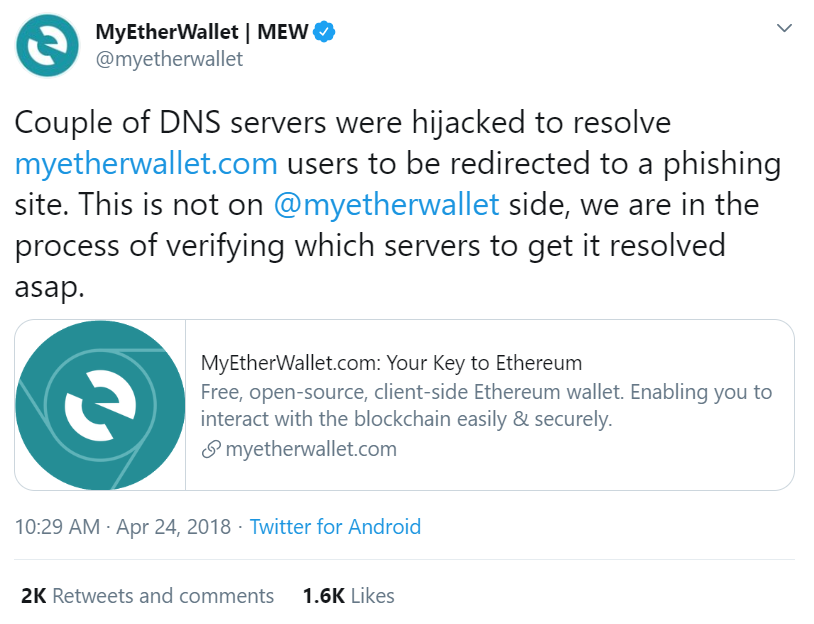Show the Likes list
The width and height of the screenshot is (814, 624).
coord(373,596)
